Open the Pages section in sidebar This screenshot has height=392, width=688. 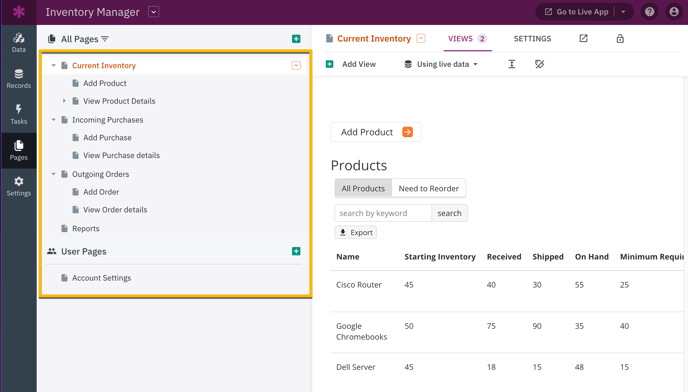18,150
